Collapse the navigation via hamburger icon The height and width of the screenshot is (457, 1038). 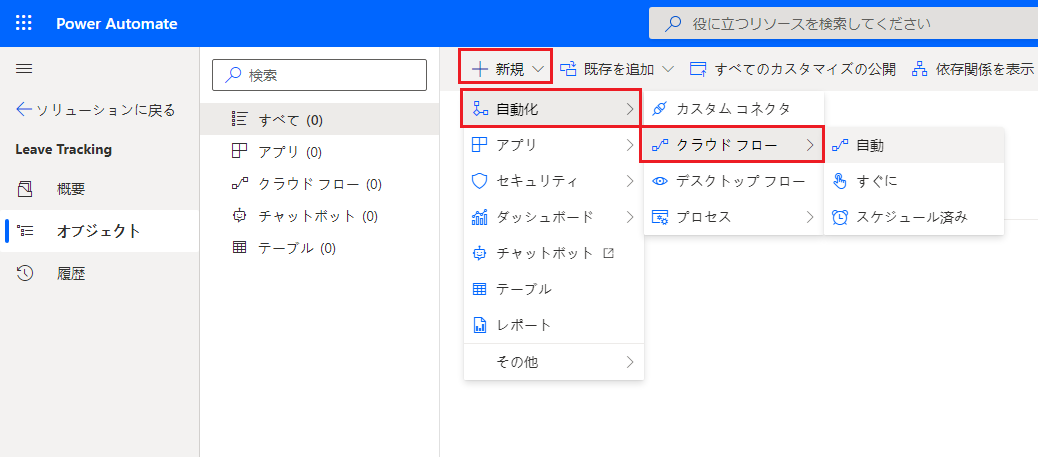pos(24,69)
